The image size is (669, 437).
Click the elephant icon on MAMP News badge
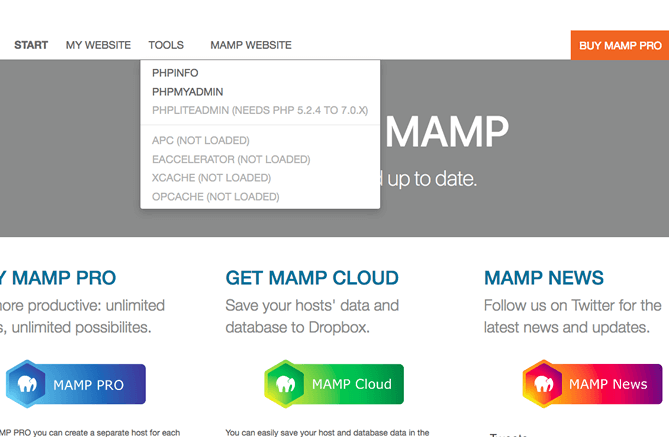[545, 384]
